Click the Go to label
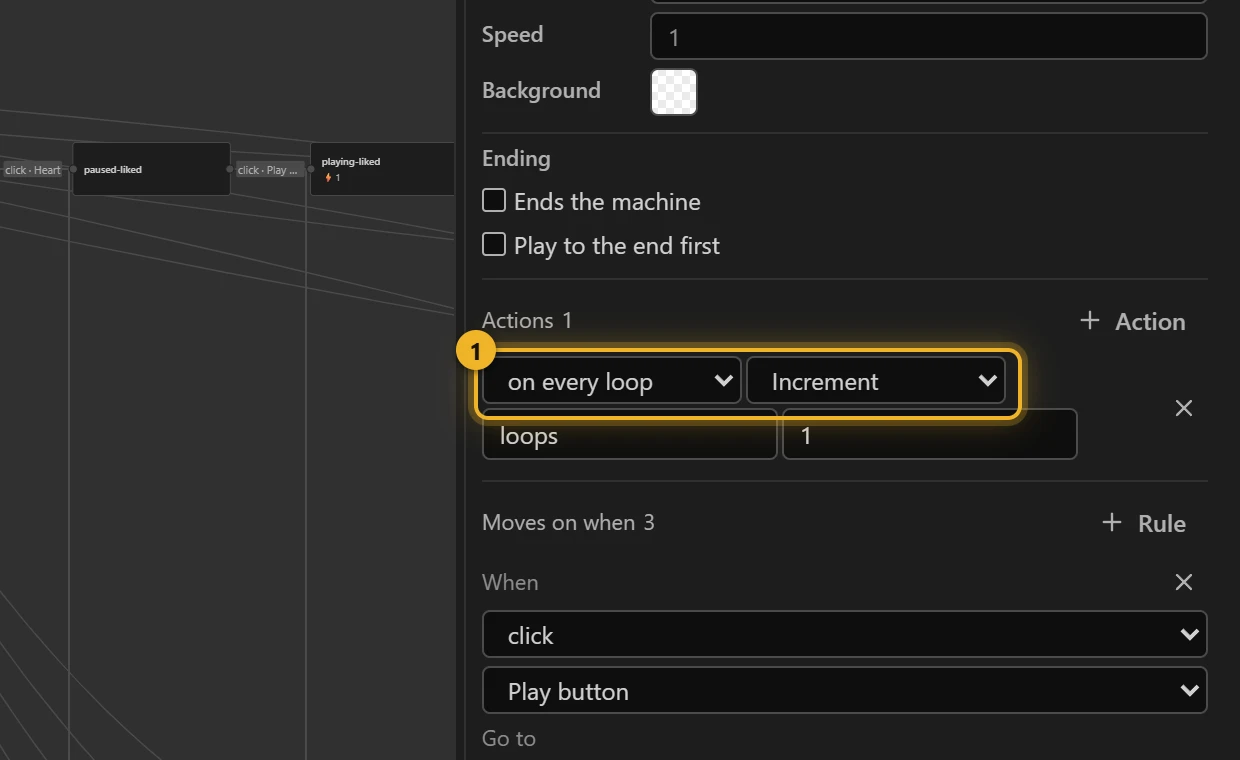 509,738
